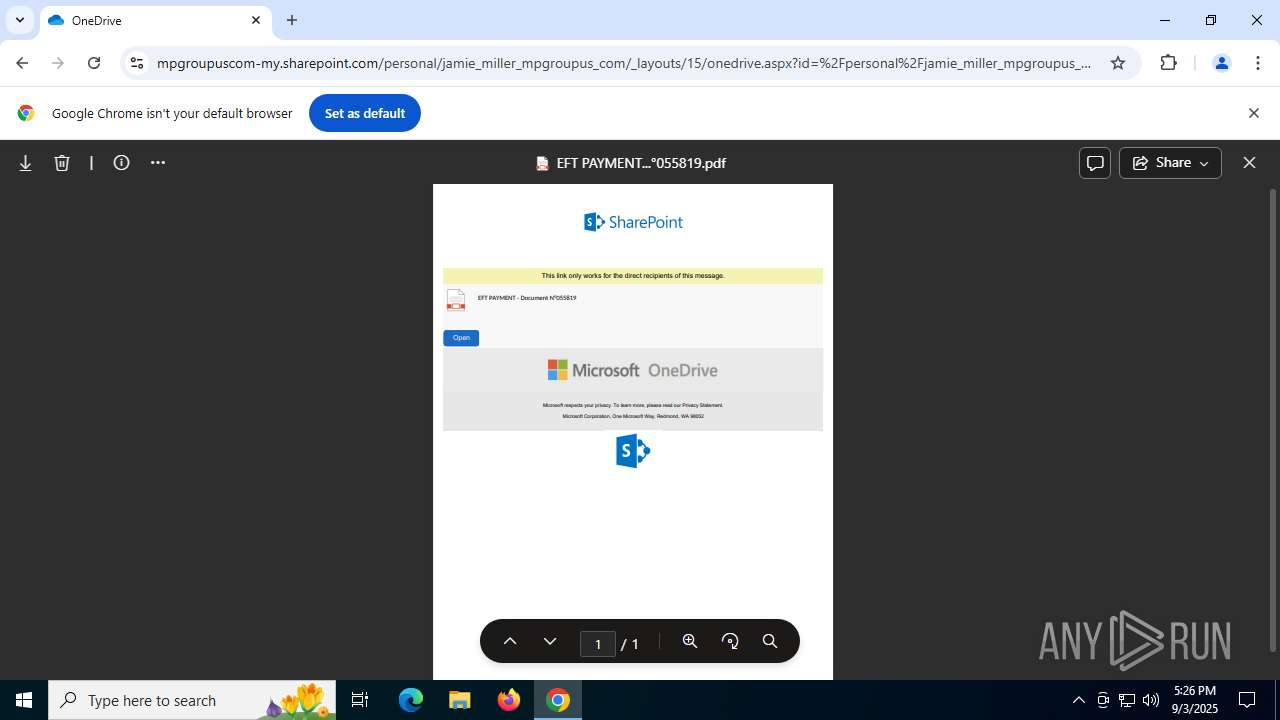Click the vertical scrollbar of the viewer
Screen dimensions: 1280x720
pyautogui.click(x=1273, y=420)
